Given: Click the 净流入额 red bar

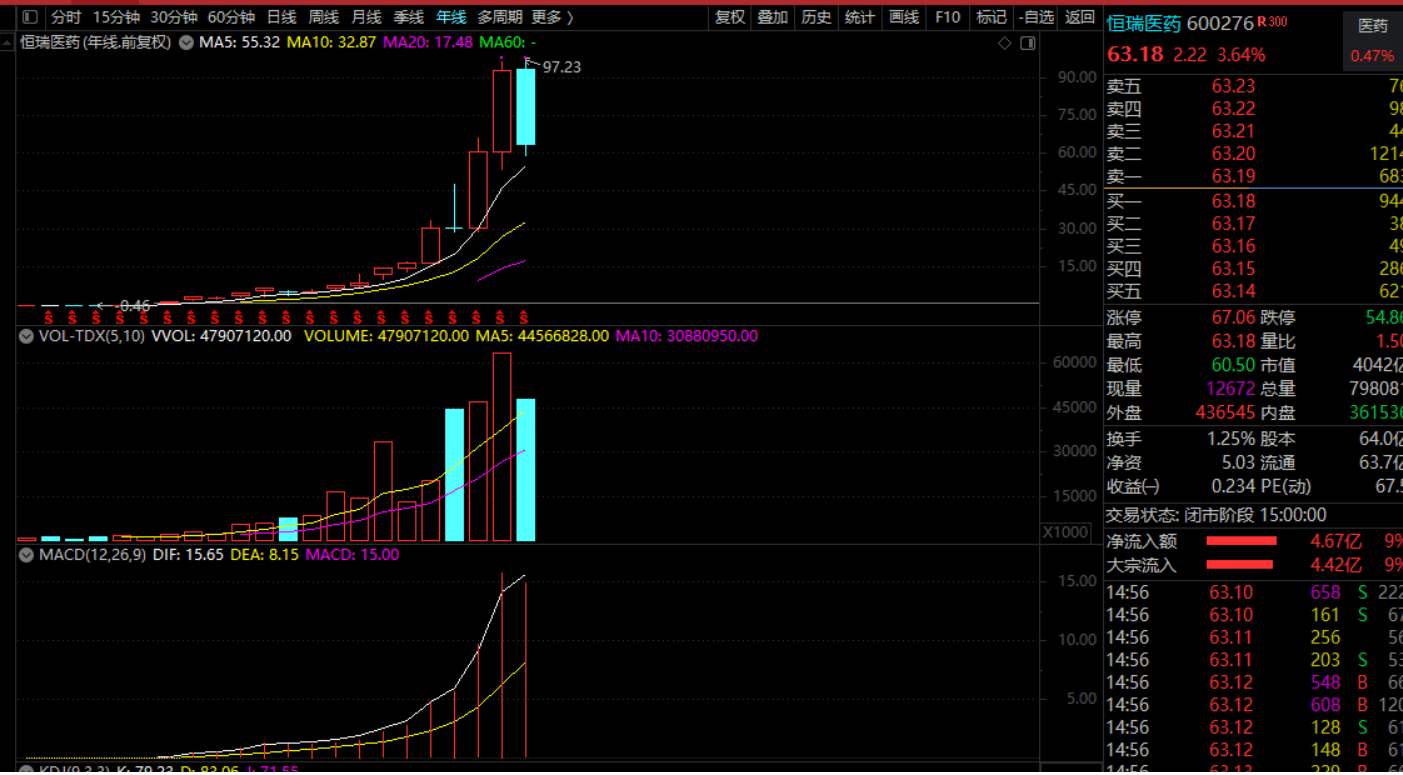Looking at the screenshot, I should point(1241,541).
